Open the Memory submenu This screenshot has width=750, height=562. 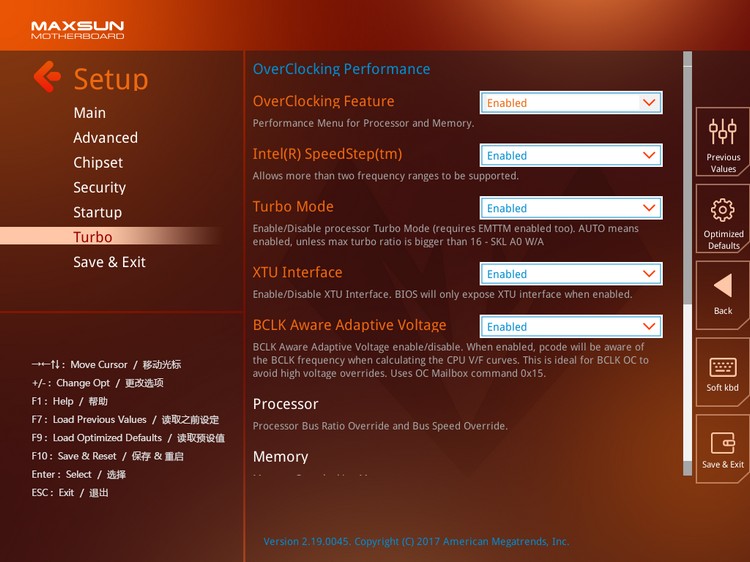tap(280, 457)
